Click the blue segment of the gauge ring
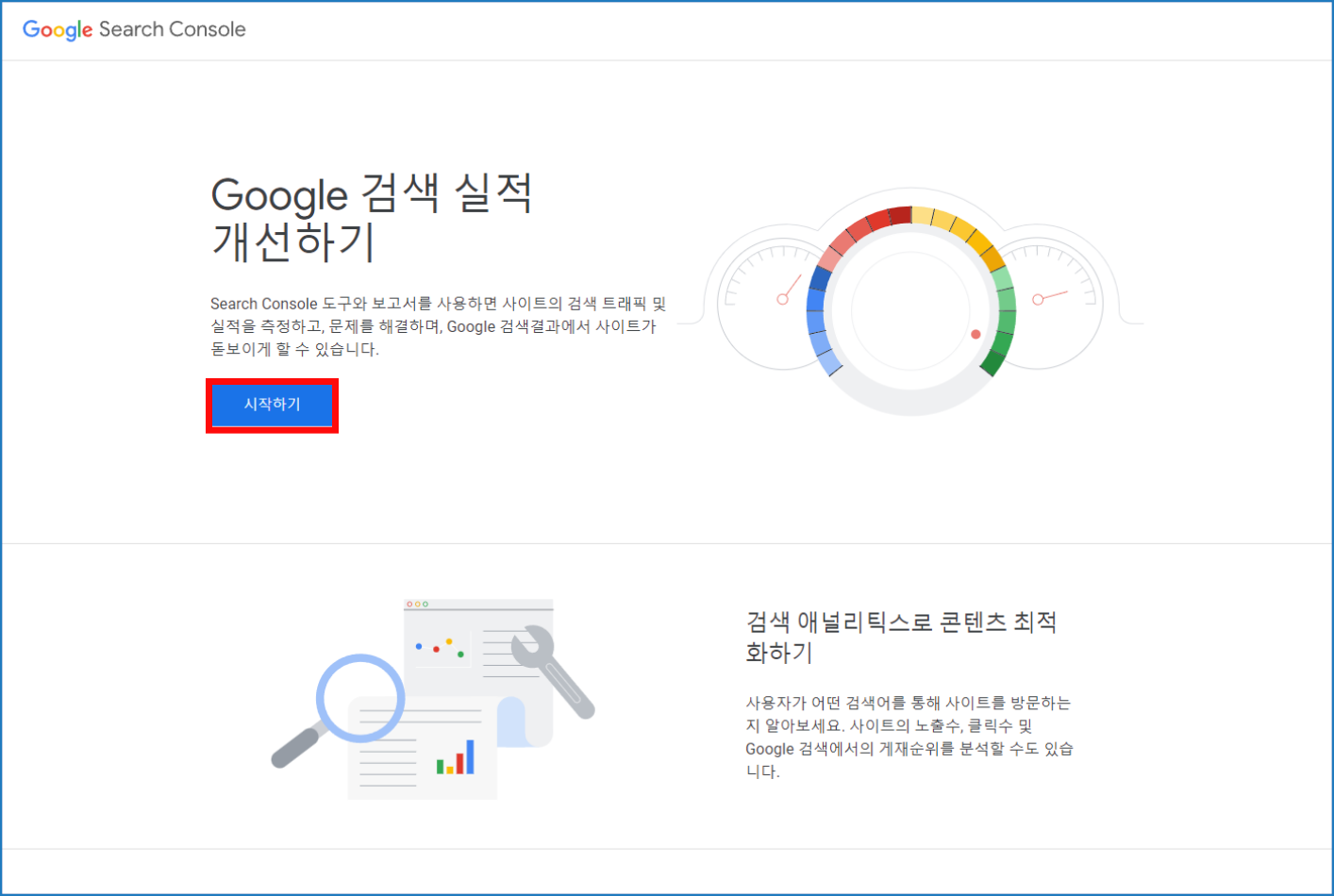Image resolution: width=1334 pixels, height=896 pixels. 817,311
